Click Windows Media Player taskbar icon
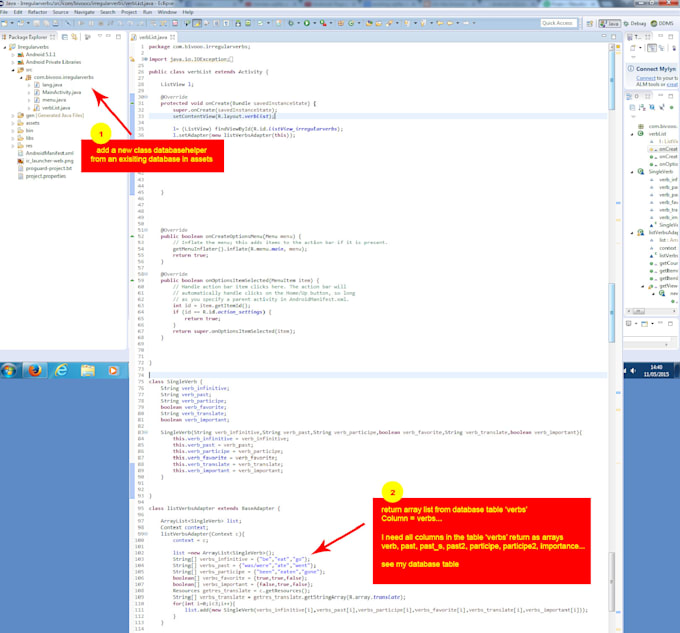The height and width of the screenshot is (633, 680). 113,371
